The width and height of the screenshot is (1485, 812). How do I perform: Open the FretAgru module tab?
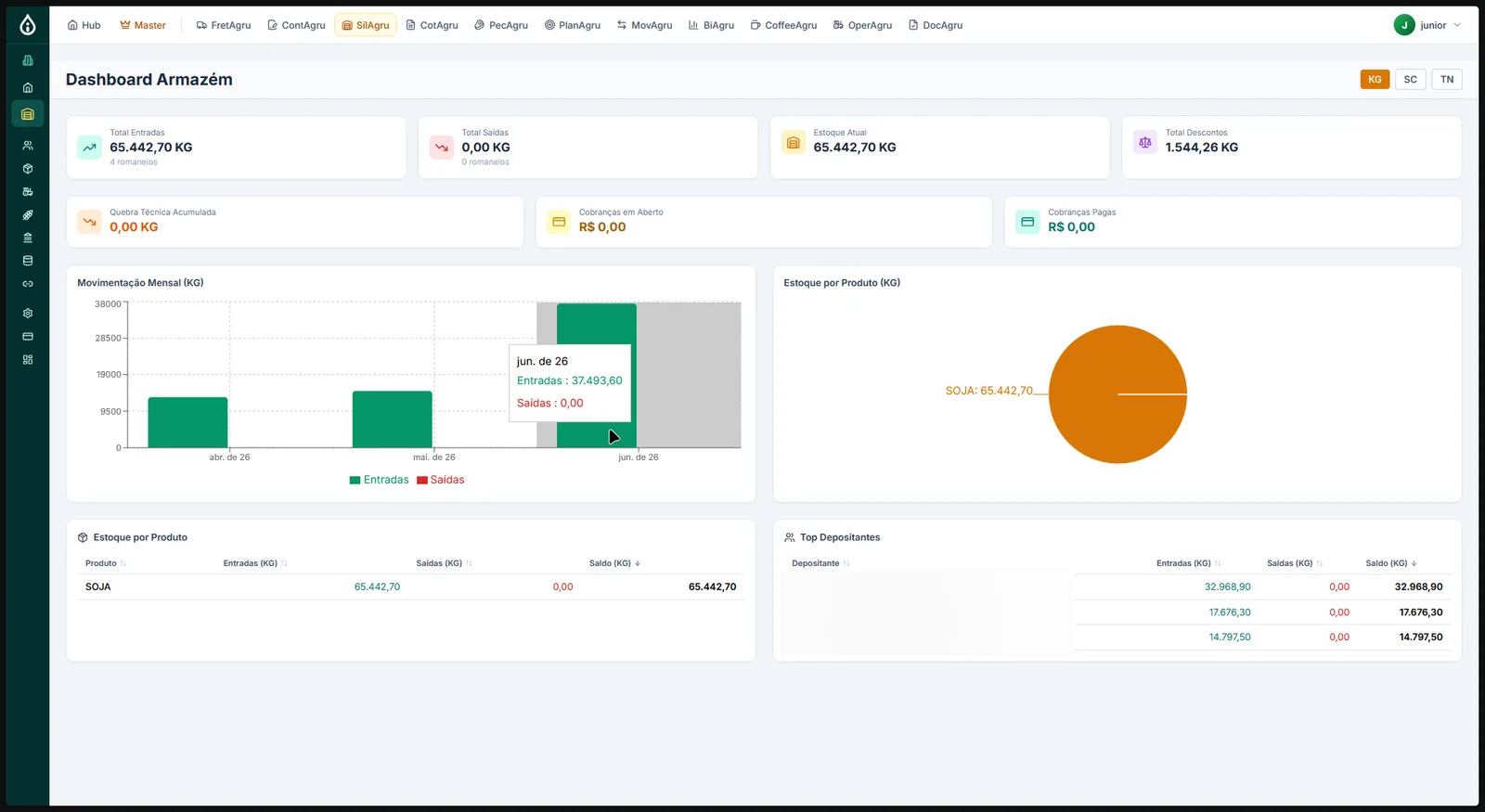tap(224, 25)
